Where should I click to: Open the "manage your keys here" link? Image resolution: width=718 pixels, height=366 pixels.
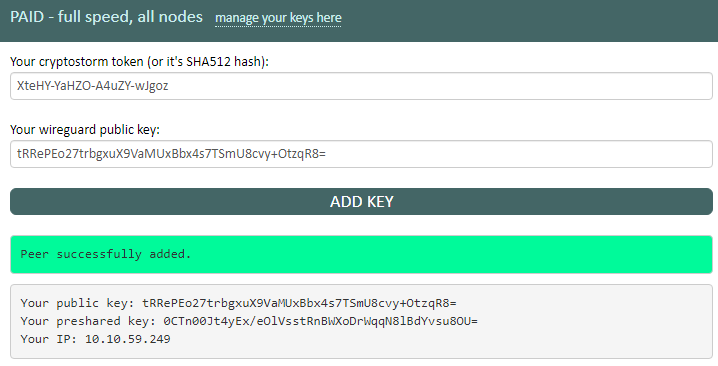[278, 17]
